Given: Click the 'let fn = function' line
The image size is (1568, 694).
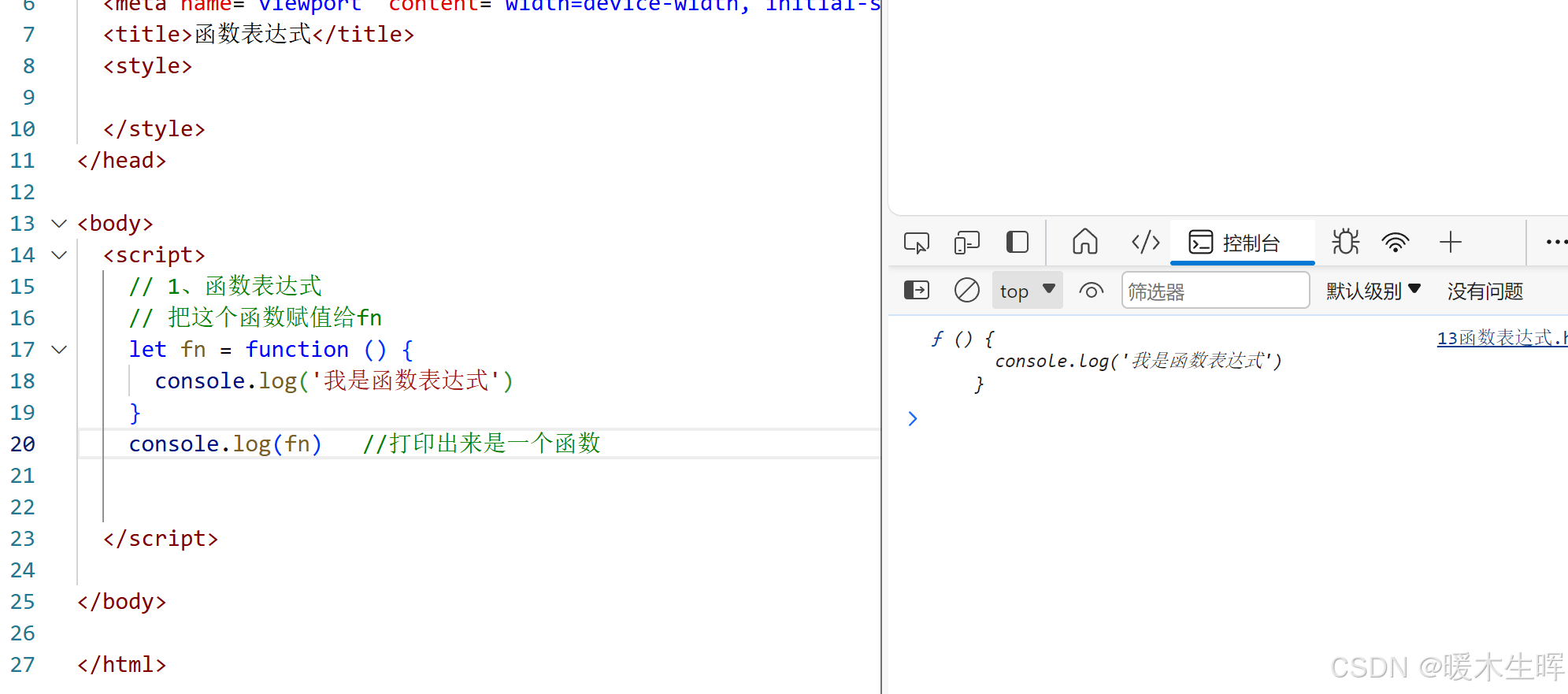Looking at the screenshot, I should tap(271, 350).
